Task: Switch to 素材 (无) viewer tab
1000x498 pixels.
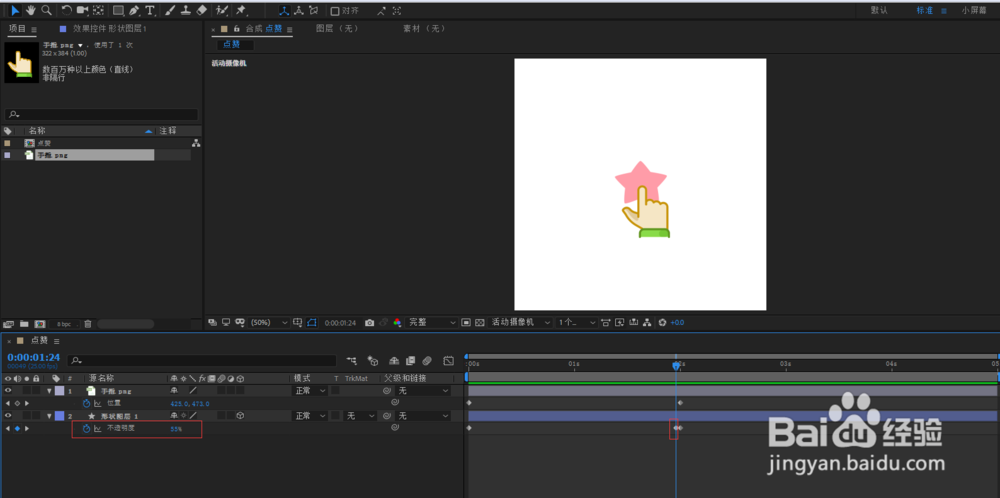Action: (x=424, y=29)
